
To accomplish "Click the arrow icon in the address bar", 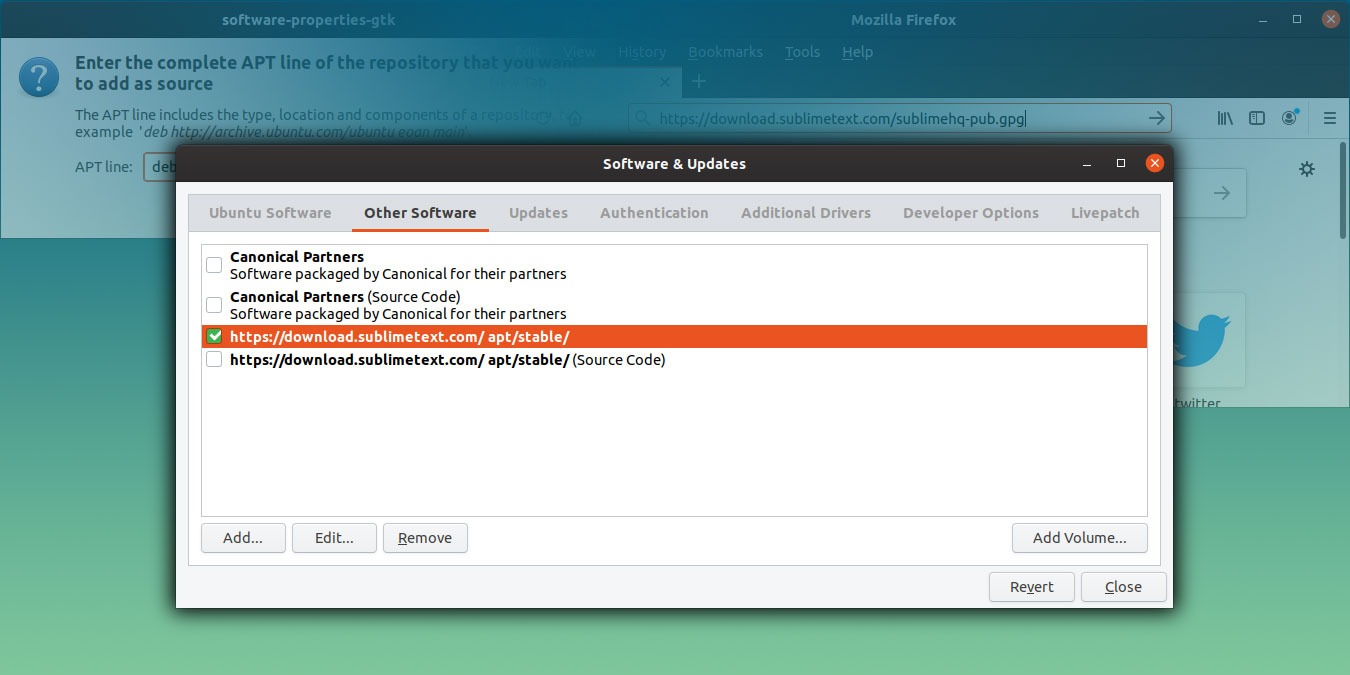I will click(1156, 117).
